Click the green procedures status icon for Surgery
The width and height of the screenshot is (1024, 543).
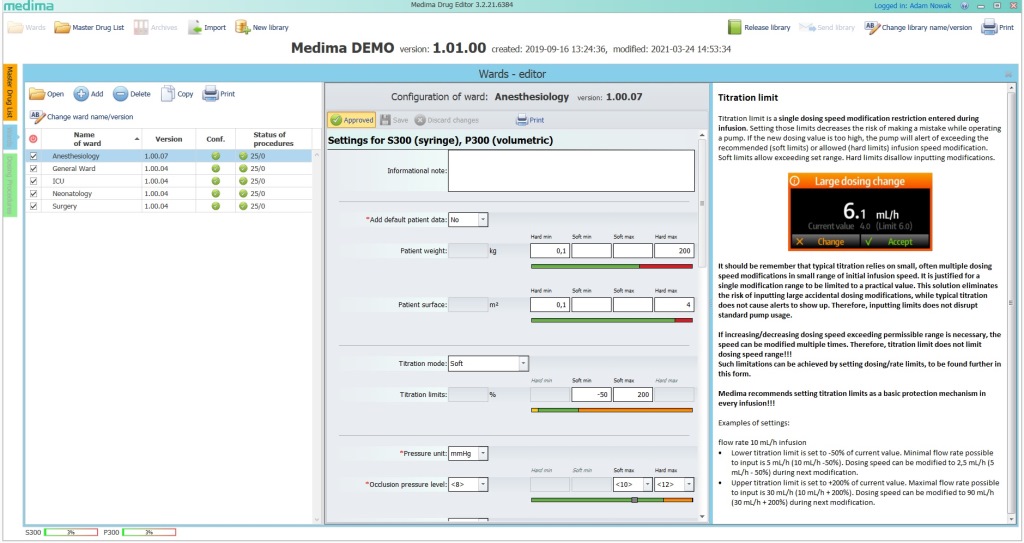coord(243,206)
